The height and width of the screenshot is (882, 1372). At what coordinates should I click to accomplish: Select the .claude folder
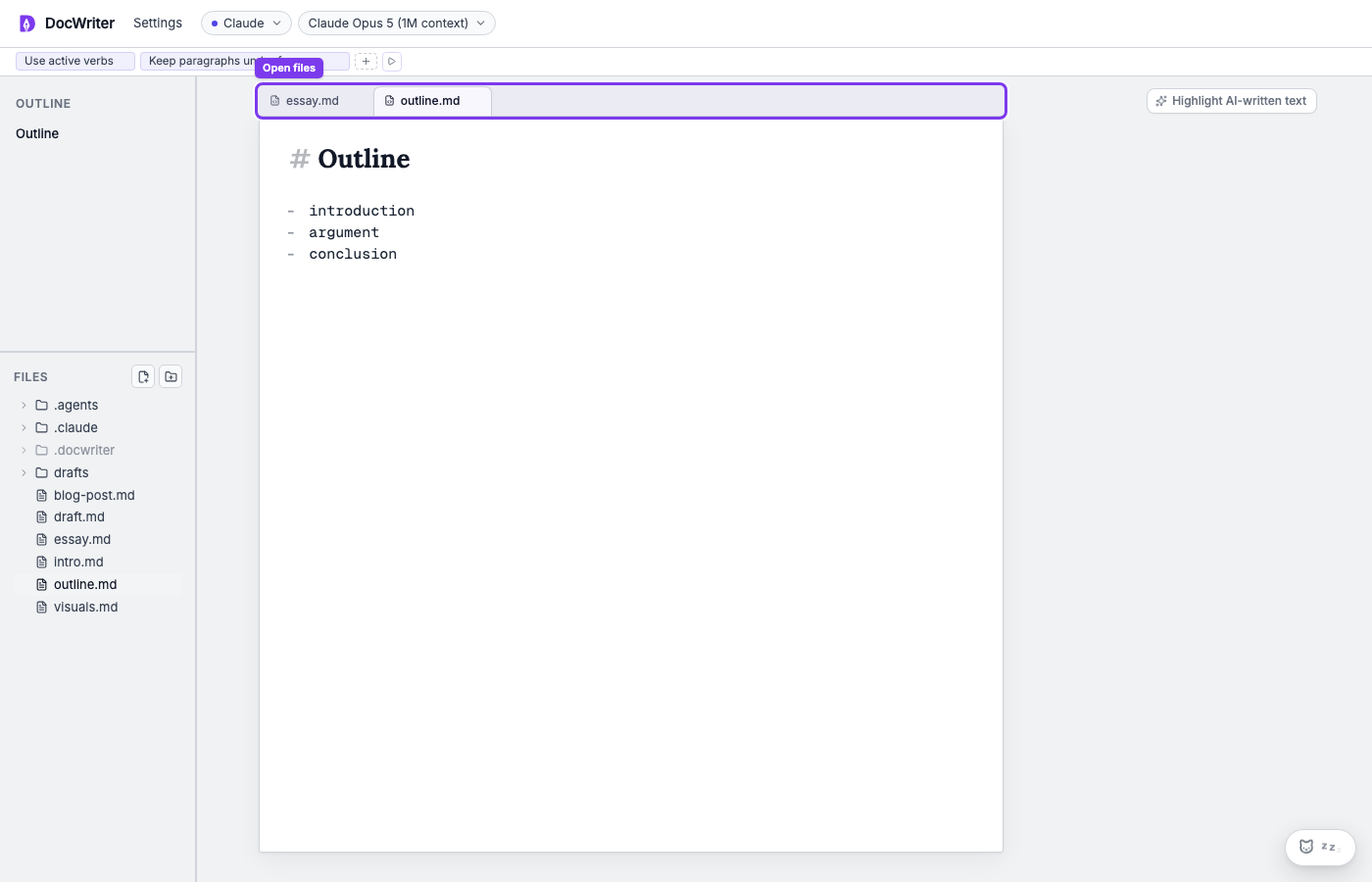tap(98, 427)
